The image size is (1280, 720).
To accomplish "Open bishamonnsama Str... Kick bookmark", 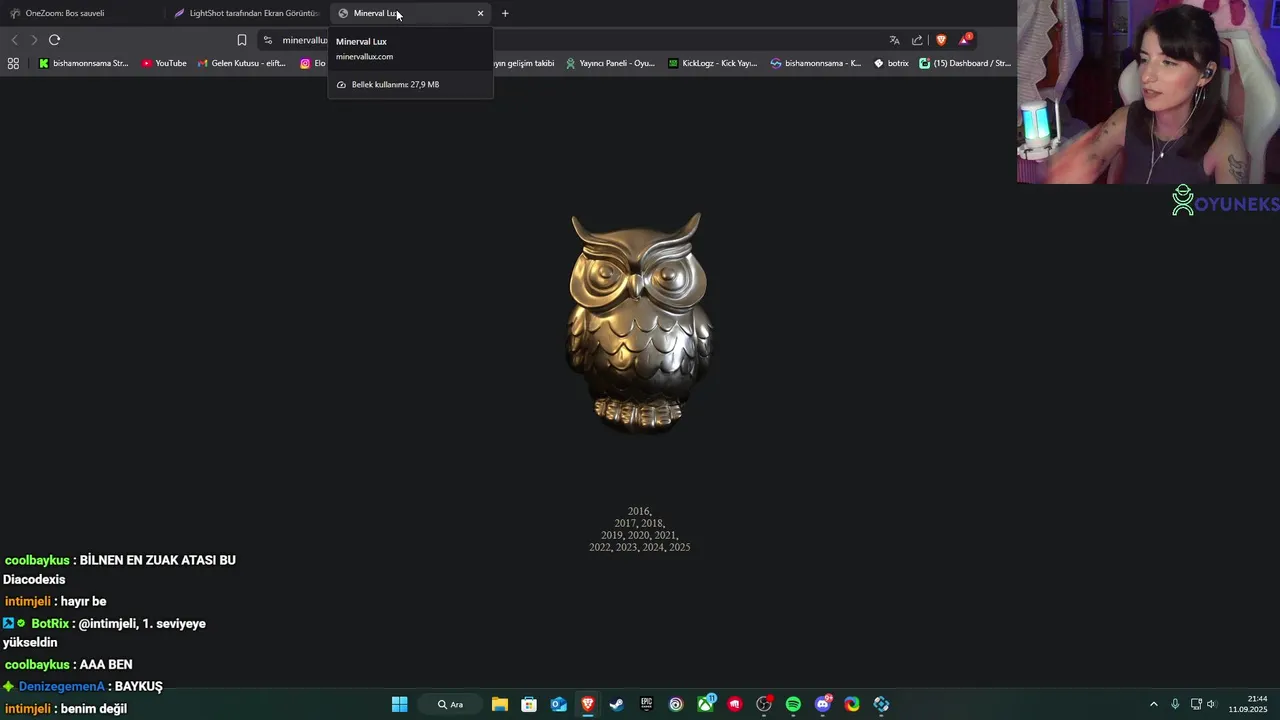I will [x=84, y=63].
